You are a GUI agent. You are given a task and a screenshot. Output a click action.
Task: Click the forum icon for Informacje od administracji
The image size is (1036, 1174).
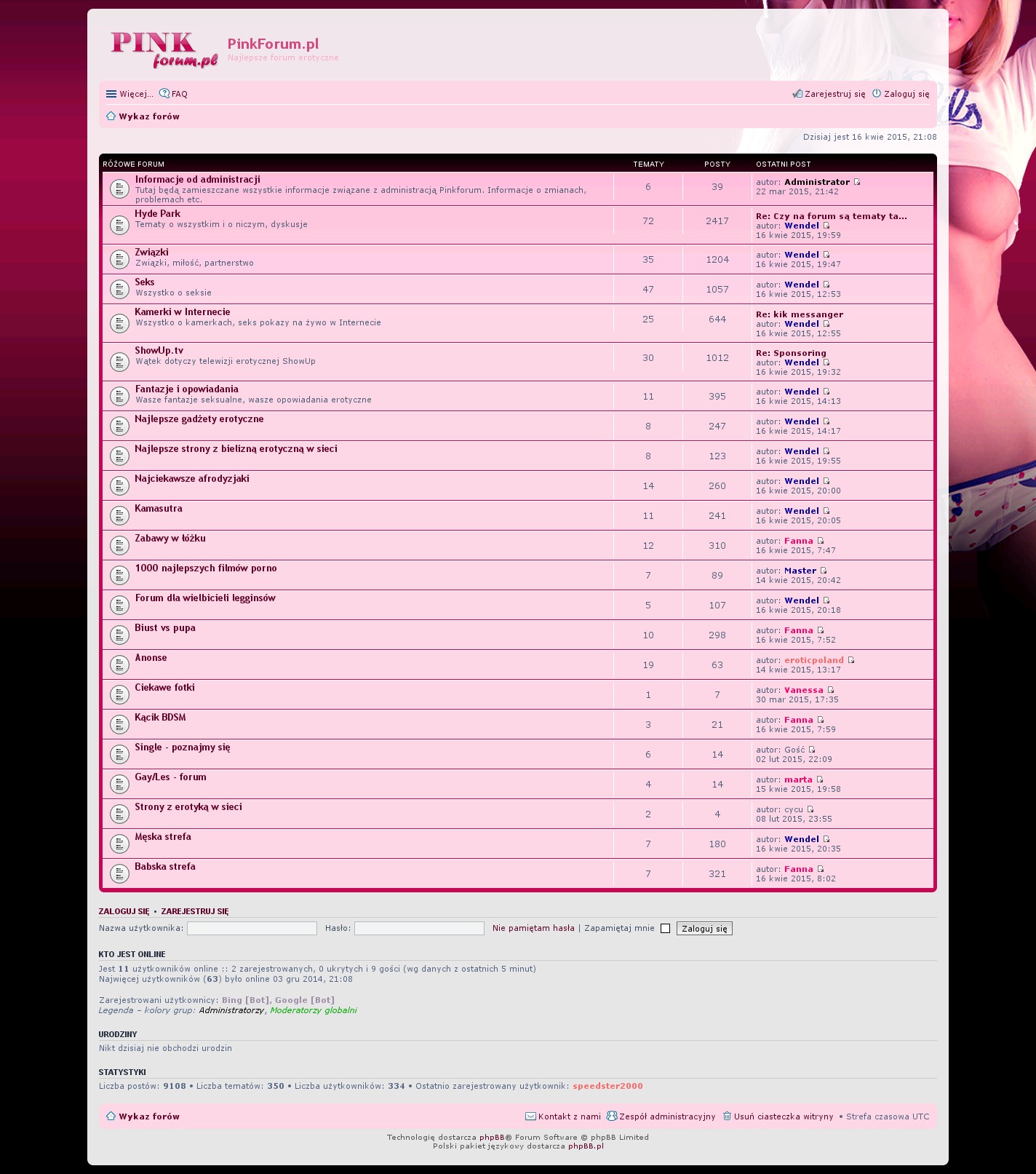pos(119,189)
